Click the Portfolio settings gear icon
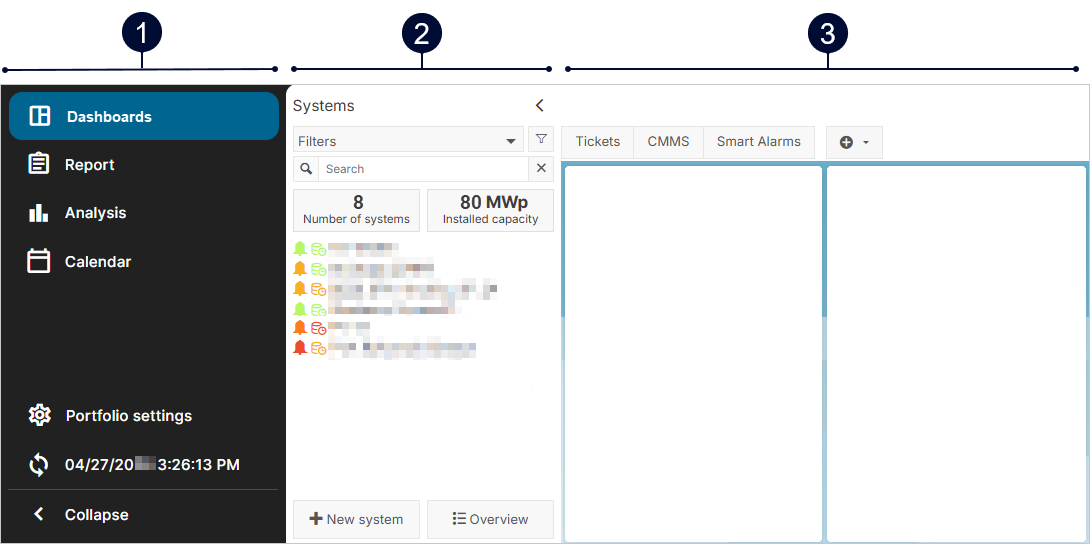The image size is (1090, 544). (x=39, y=415)
